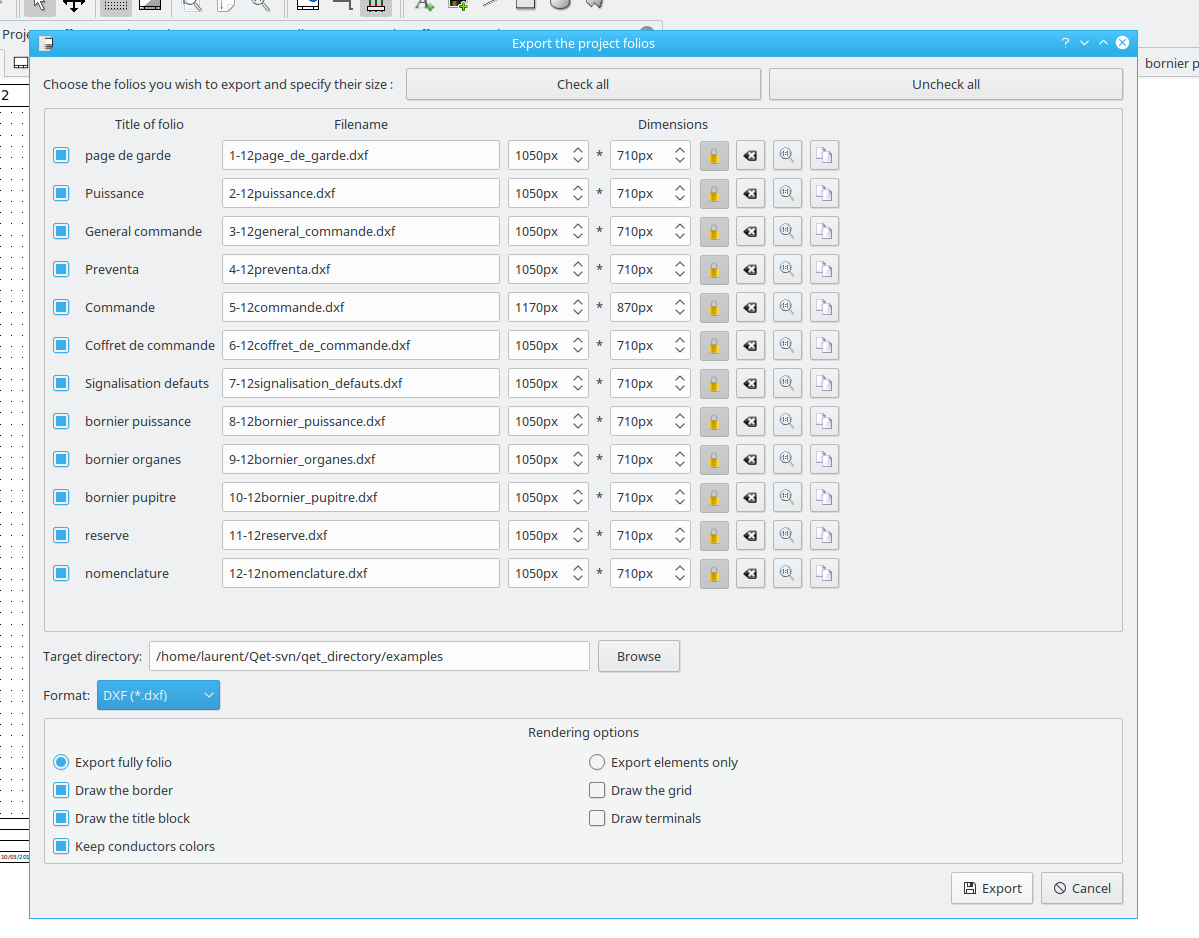Browse for target directory
Image resolution: width=1199 pixels, height=938 pixels.
tap(638, 656)
